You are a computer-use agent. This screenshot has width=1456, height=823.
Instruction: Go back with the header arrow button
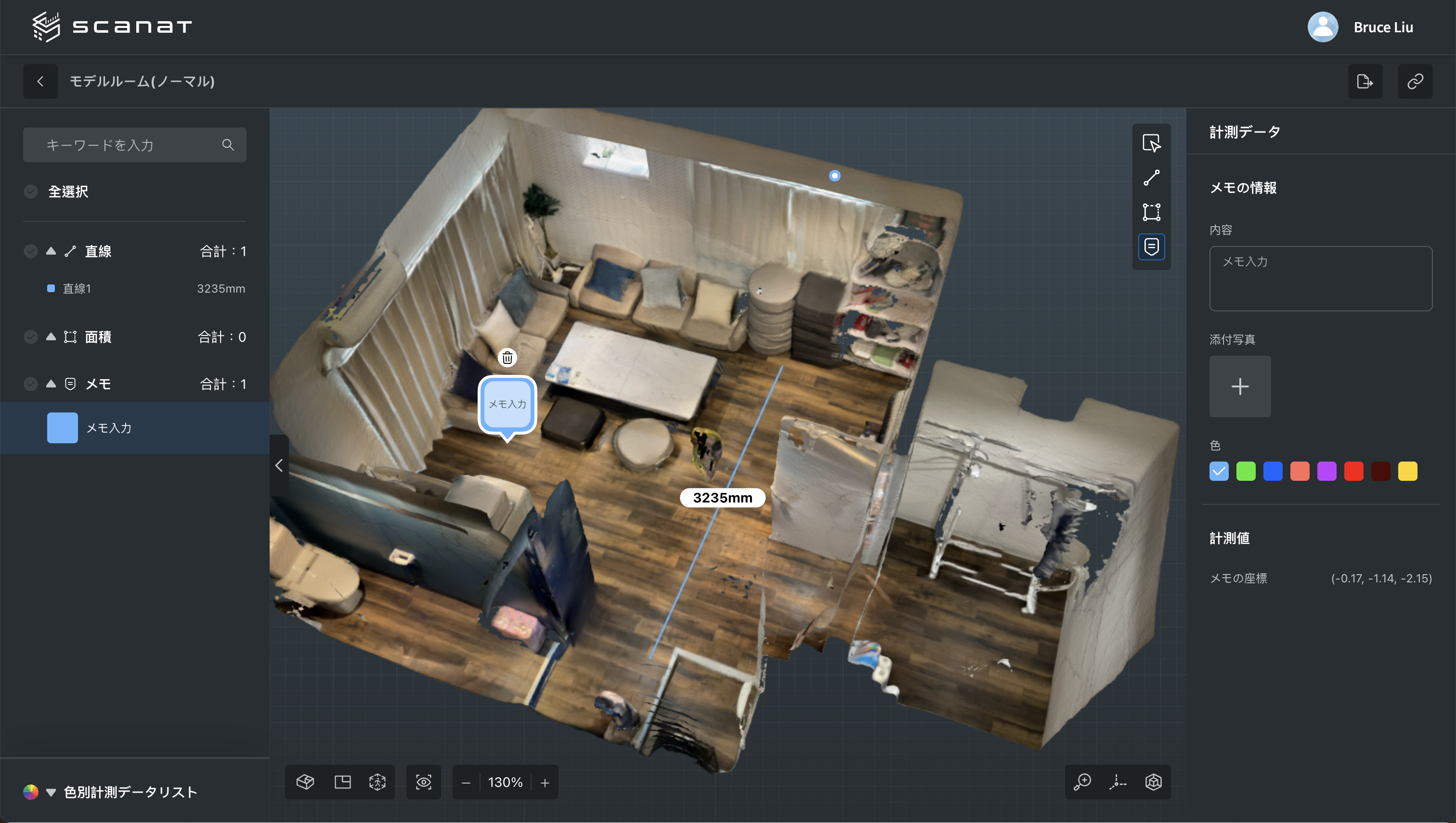click(40, 81)
